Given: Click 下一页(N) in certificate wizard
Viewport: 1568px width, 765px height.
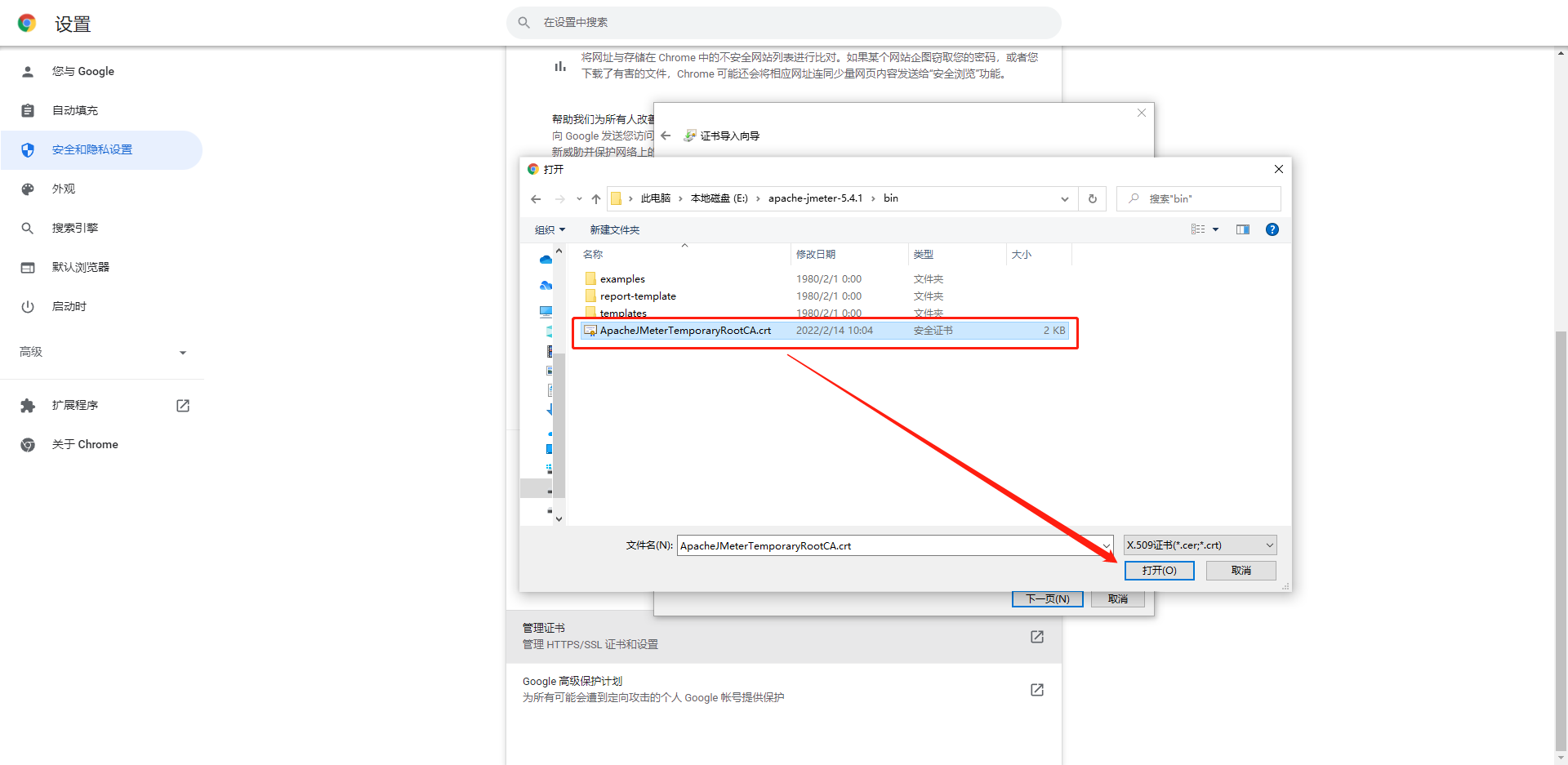Looking at the screenshot, I should pos(1048,599).
